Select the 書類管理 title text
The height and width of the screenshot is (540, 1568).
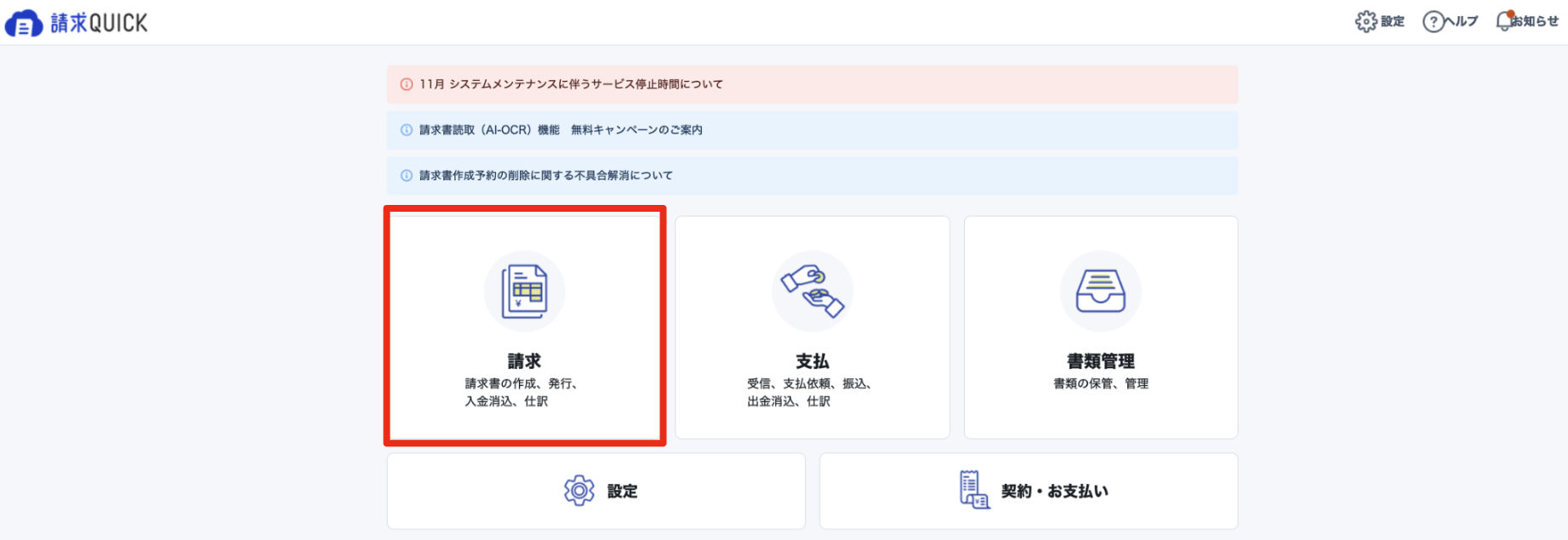(1101, 361)
